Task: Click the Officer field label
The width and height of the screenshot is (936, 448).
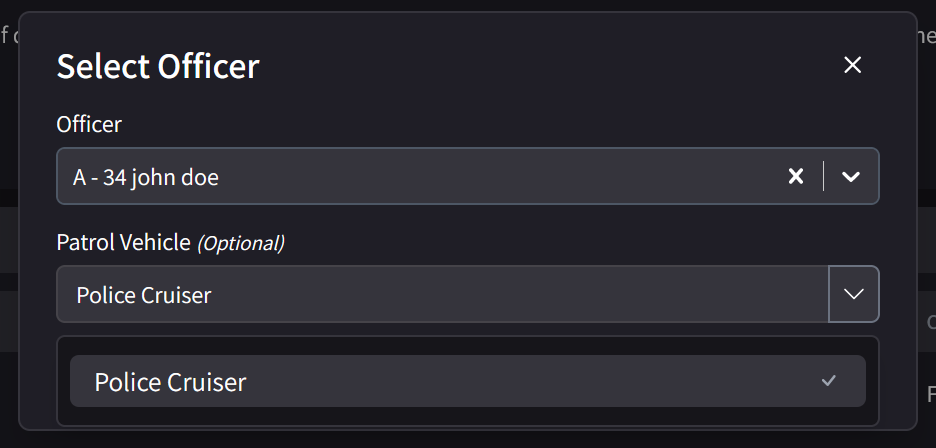Action: coord(89,125)
